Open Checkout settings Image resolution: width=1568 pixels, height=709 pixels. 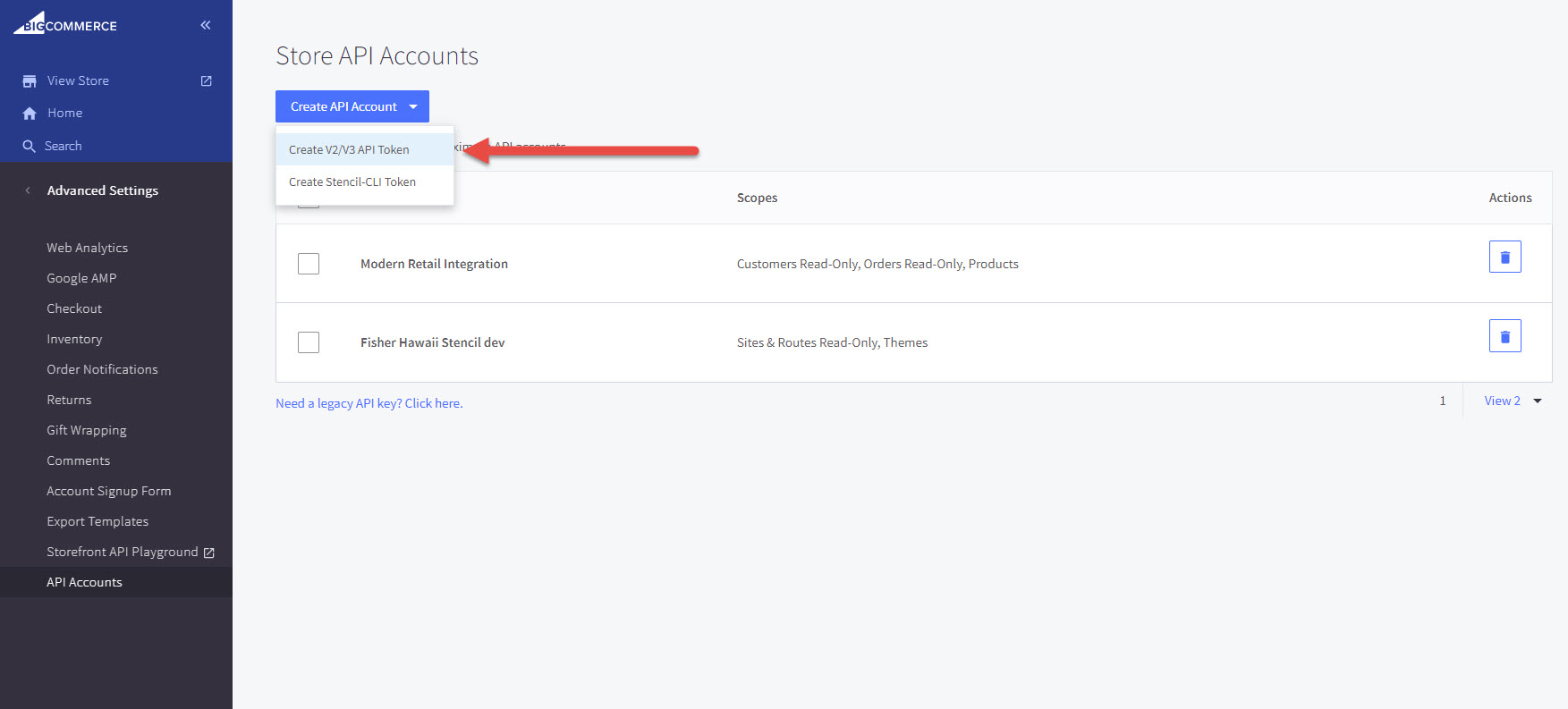tap(74, 308)
